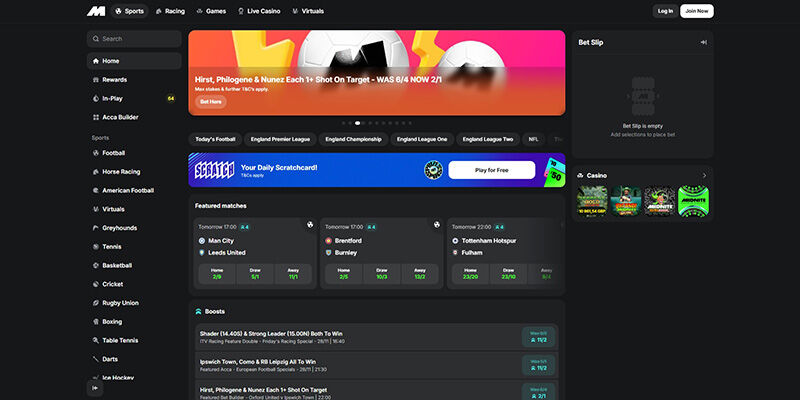The image size is (800, 400).
Task: Click the Cricket sidebar icon
Action: [x=96, y=284]
